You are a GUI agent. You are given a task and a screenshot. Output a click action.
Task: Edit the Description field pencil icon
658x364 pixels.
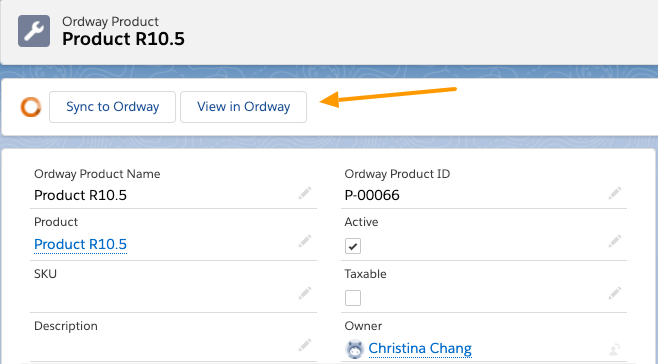point(305,345)
